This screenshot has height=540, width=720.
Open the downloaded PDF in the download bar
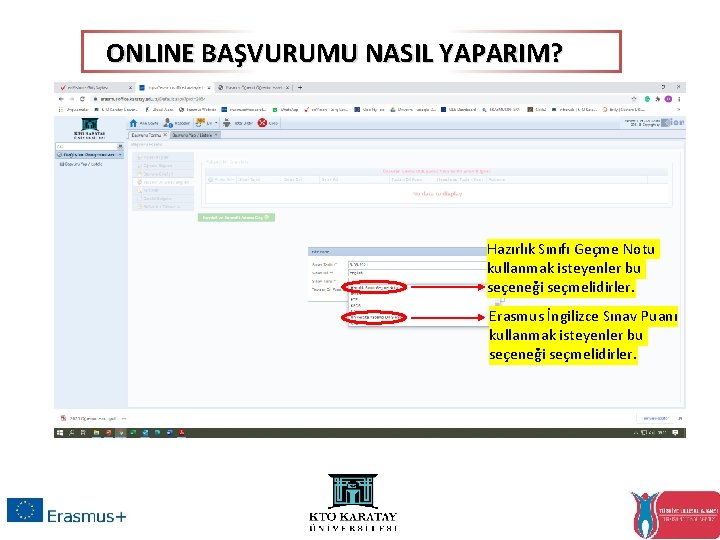(90, 419)
